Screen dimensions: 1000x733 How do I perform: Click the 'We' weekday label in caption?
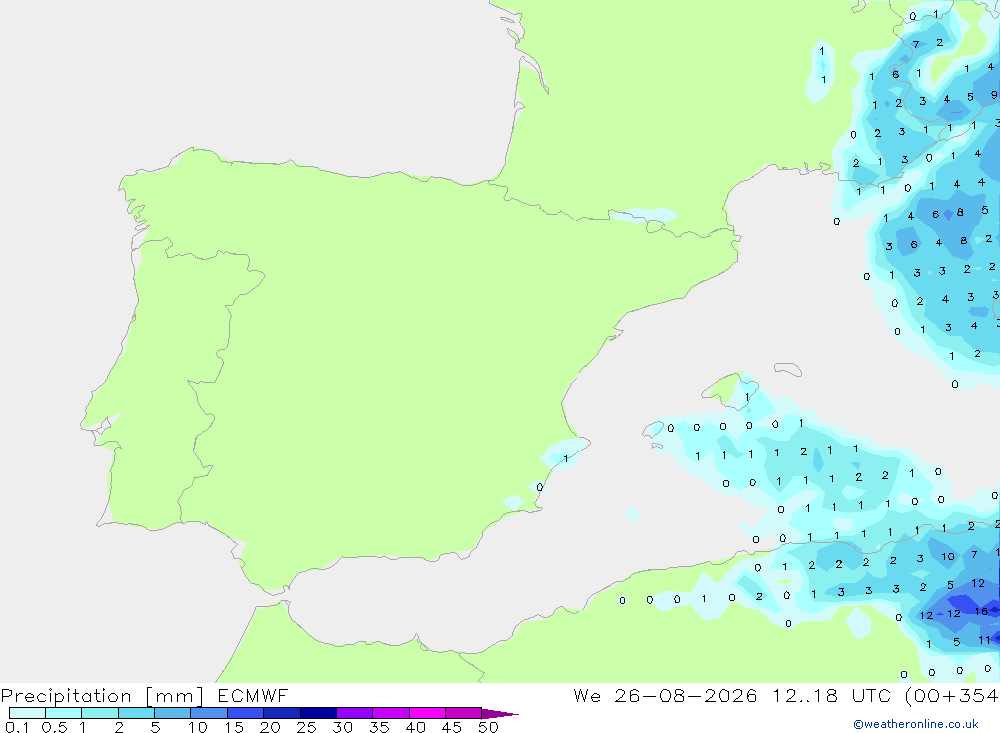point(587,695)
